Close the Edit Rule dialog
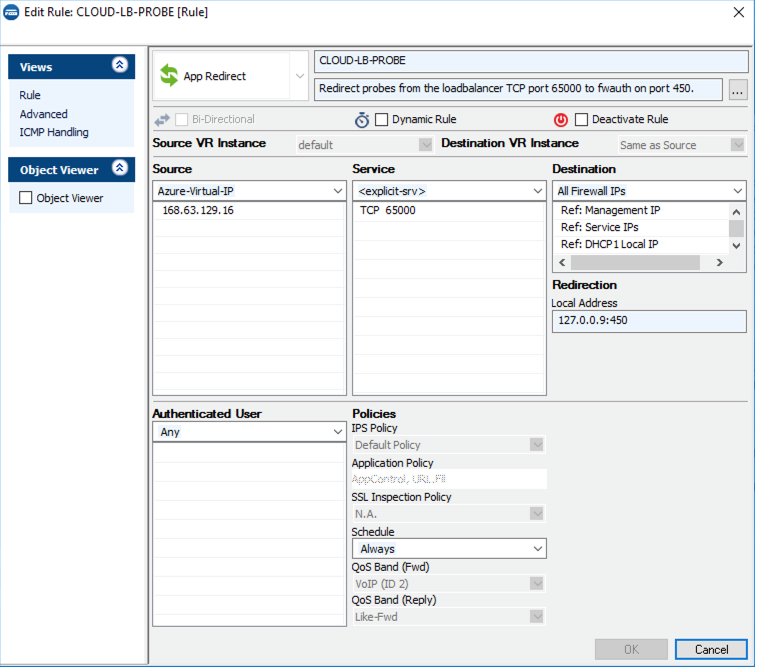Screen dimensions: 757x668 [x=739, y=13]
